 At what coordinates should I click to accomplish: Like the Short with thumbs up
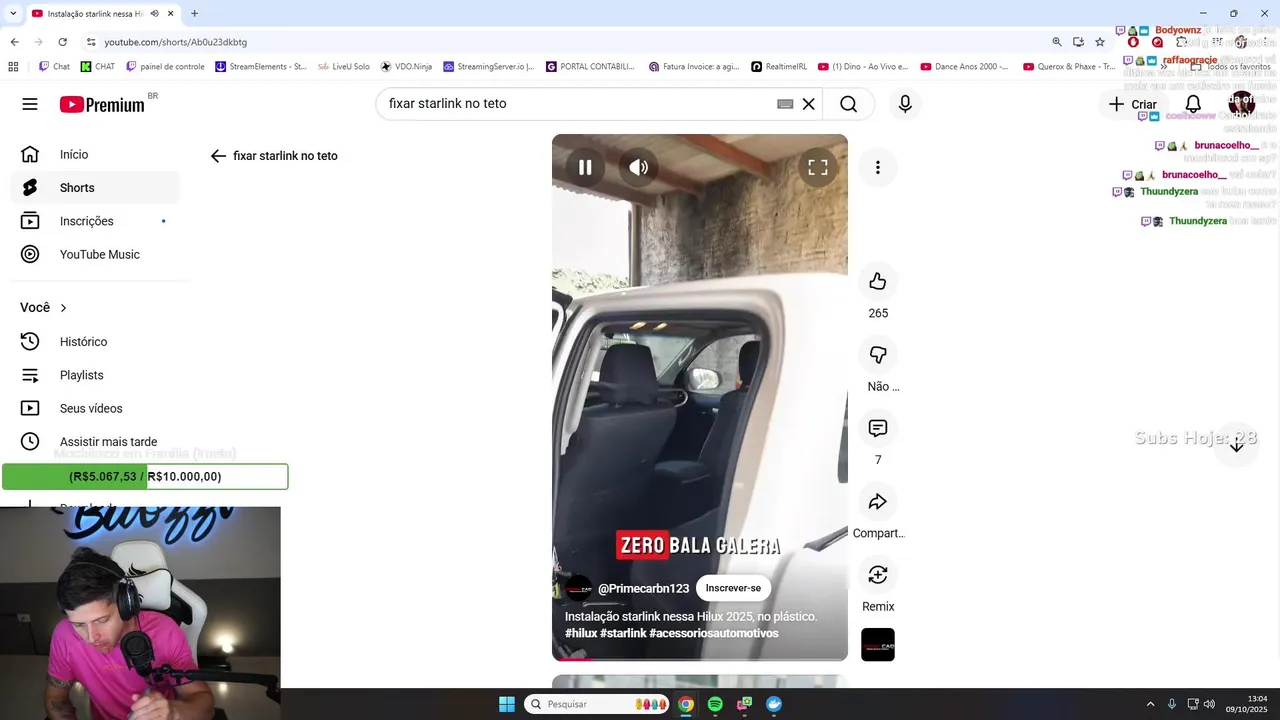(878, 282)
